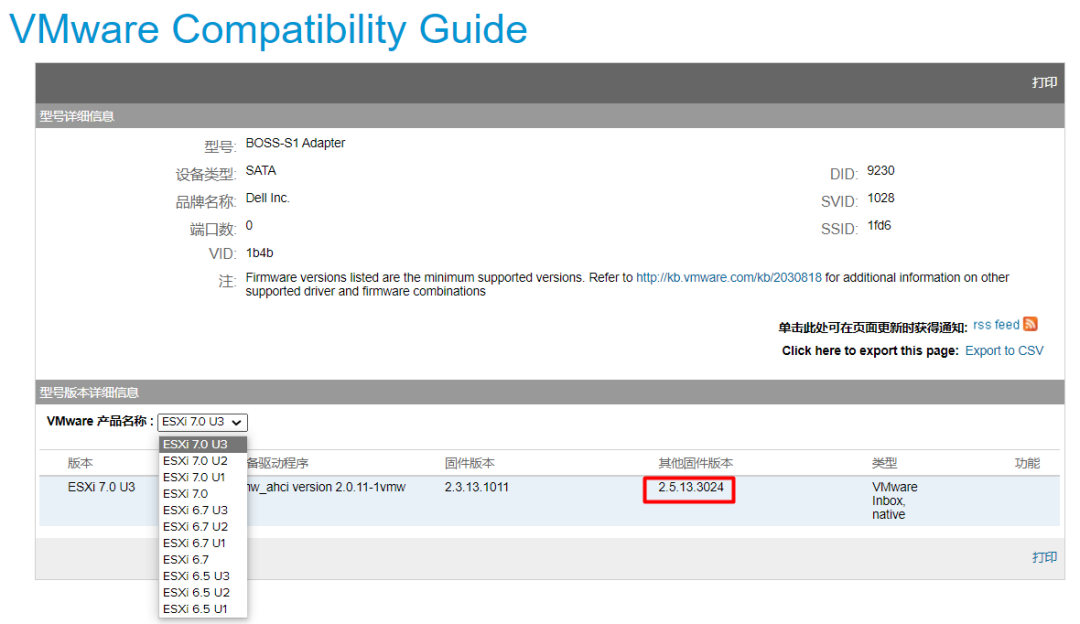The image size is (1080, 624).
Task: Click the BOSS-S1 Adapter model value
Action: pos(295,143)
